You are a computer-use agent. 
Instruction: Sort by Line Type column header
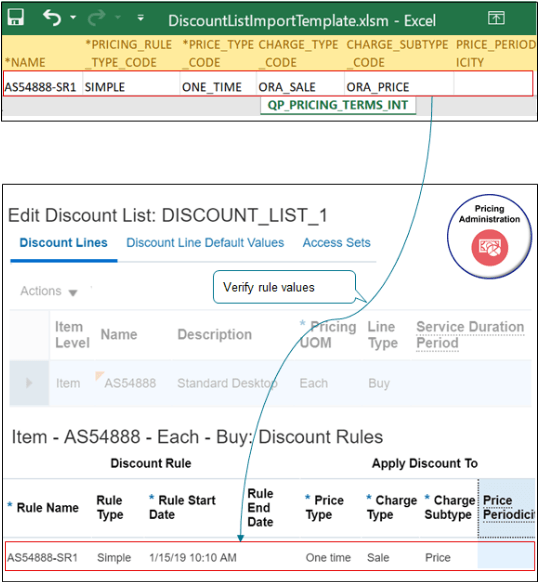click(x=383, y=335)
